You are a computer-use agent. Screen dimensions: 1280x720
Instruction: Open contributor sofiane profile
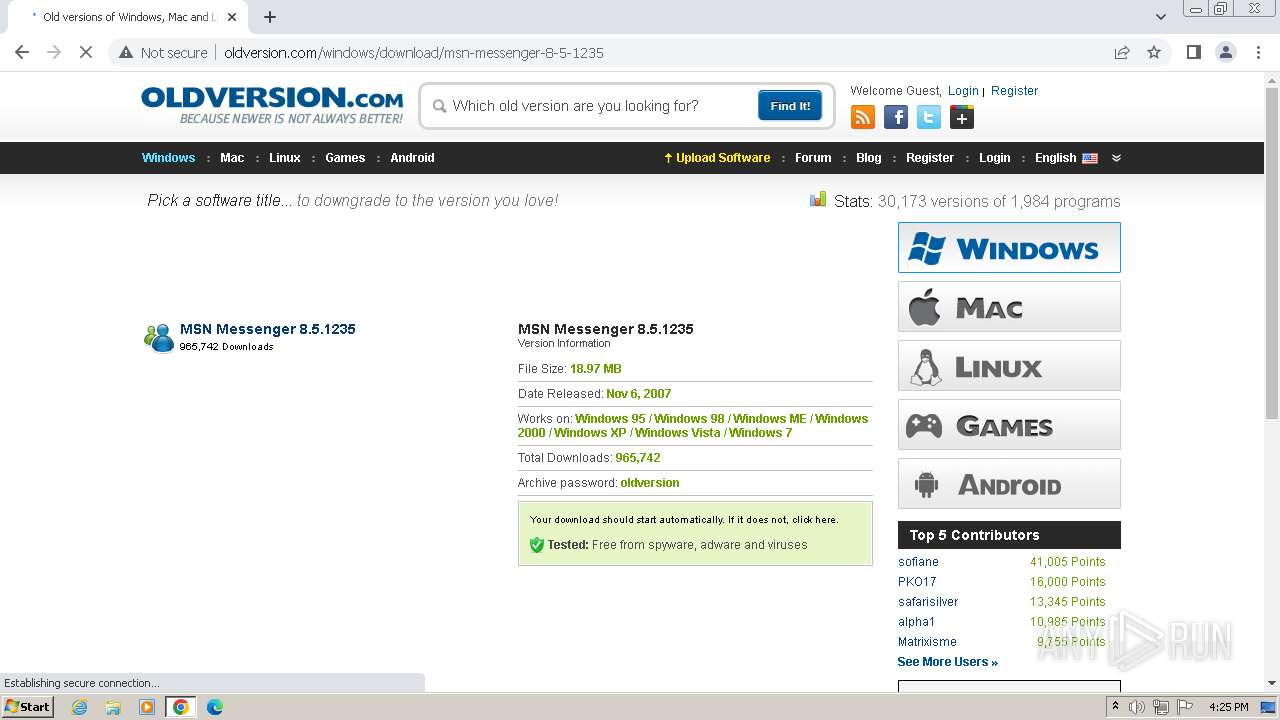pos(918,562)
